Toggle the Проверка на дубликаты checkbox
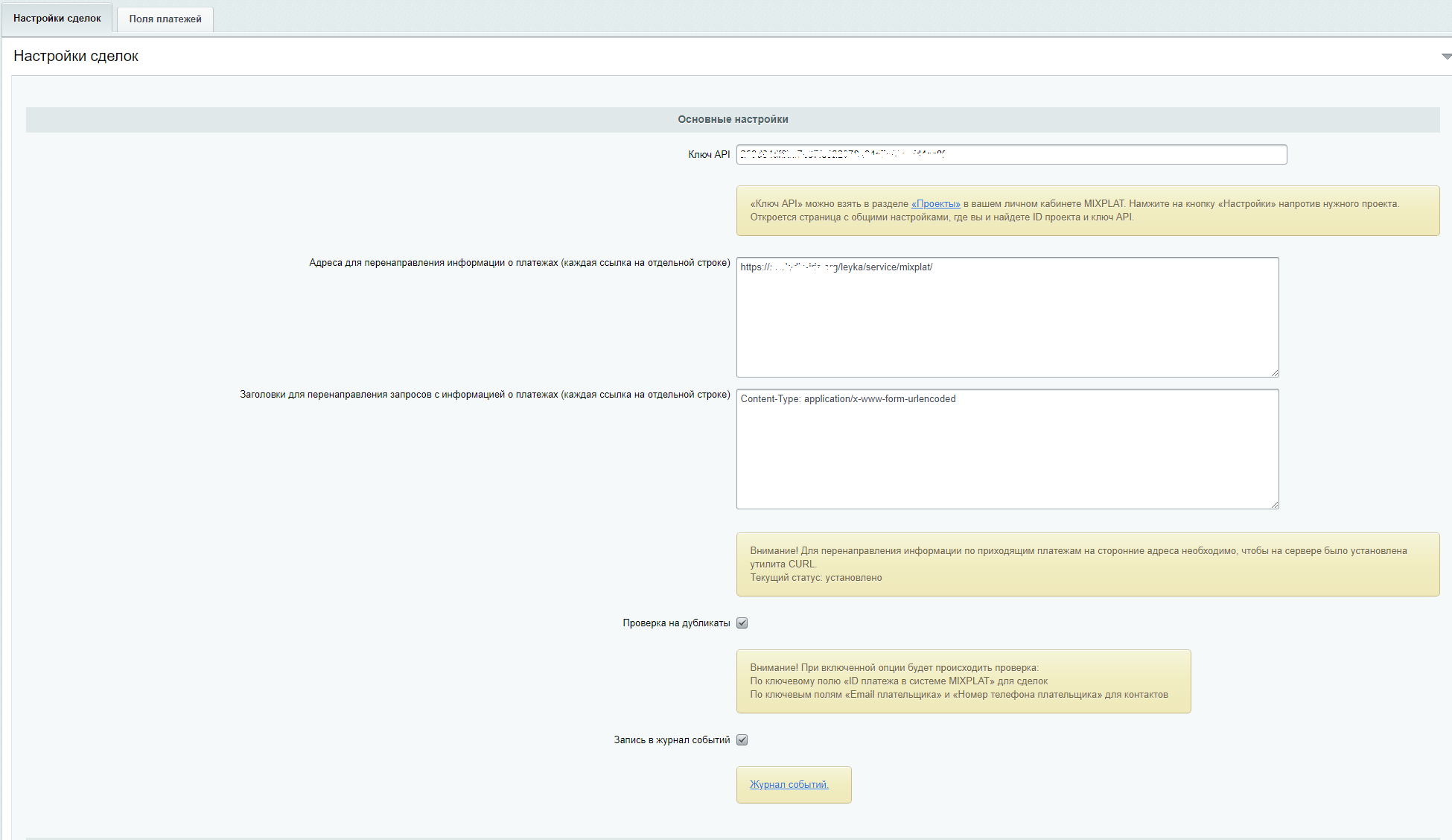1452x840 pixels. coord(742,623)
